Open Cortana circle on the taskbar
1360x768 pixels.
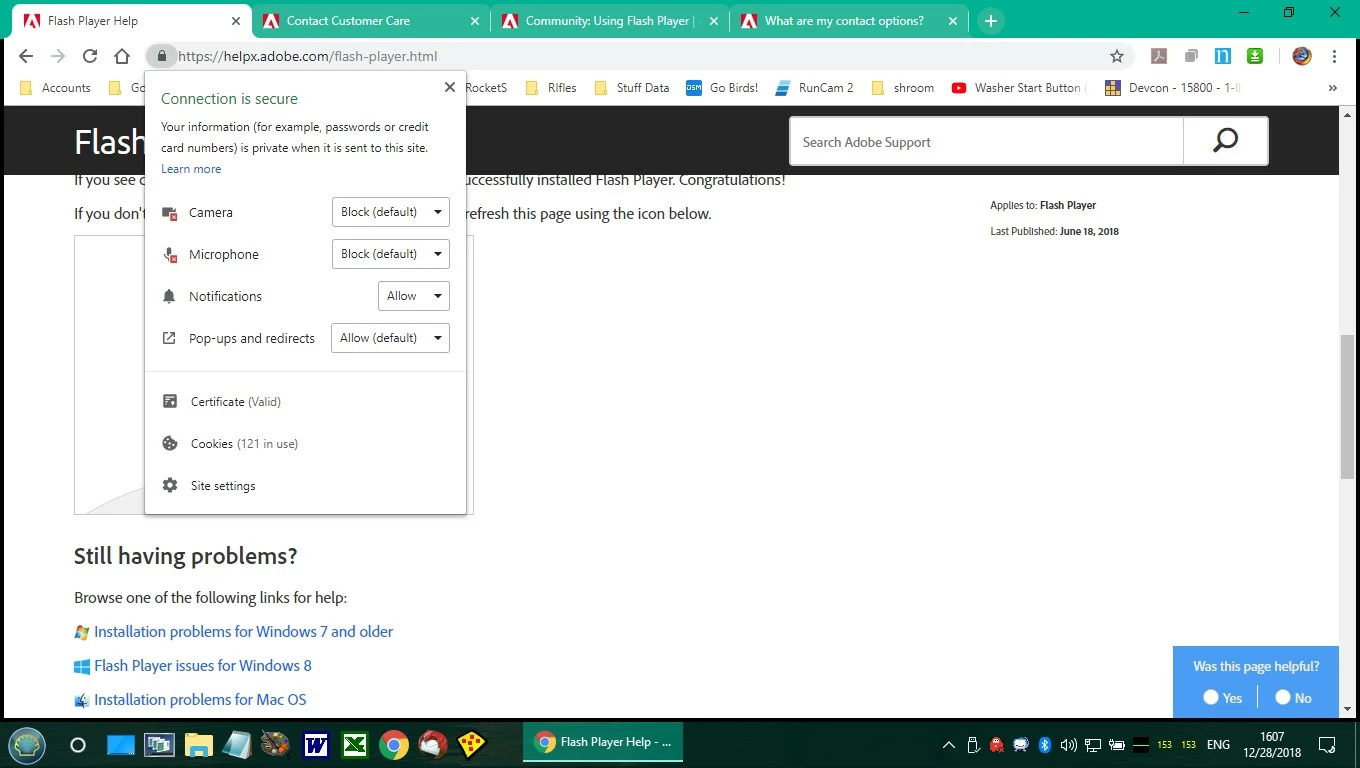pos(78,745)
